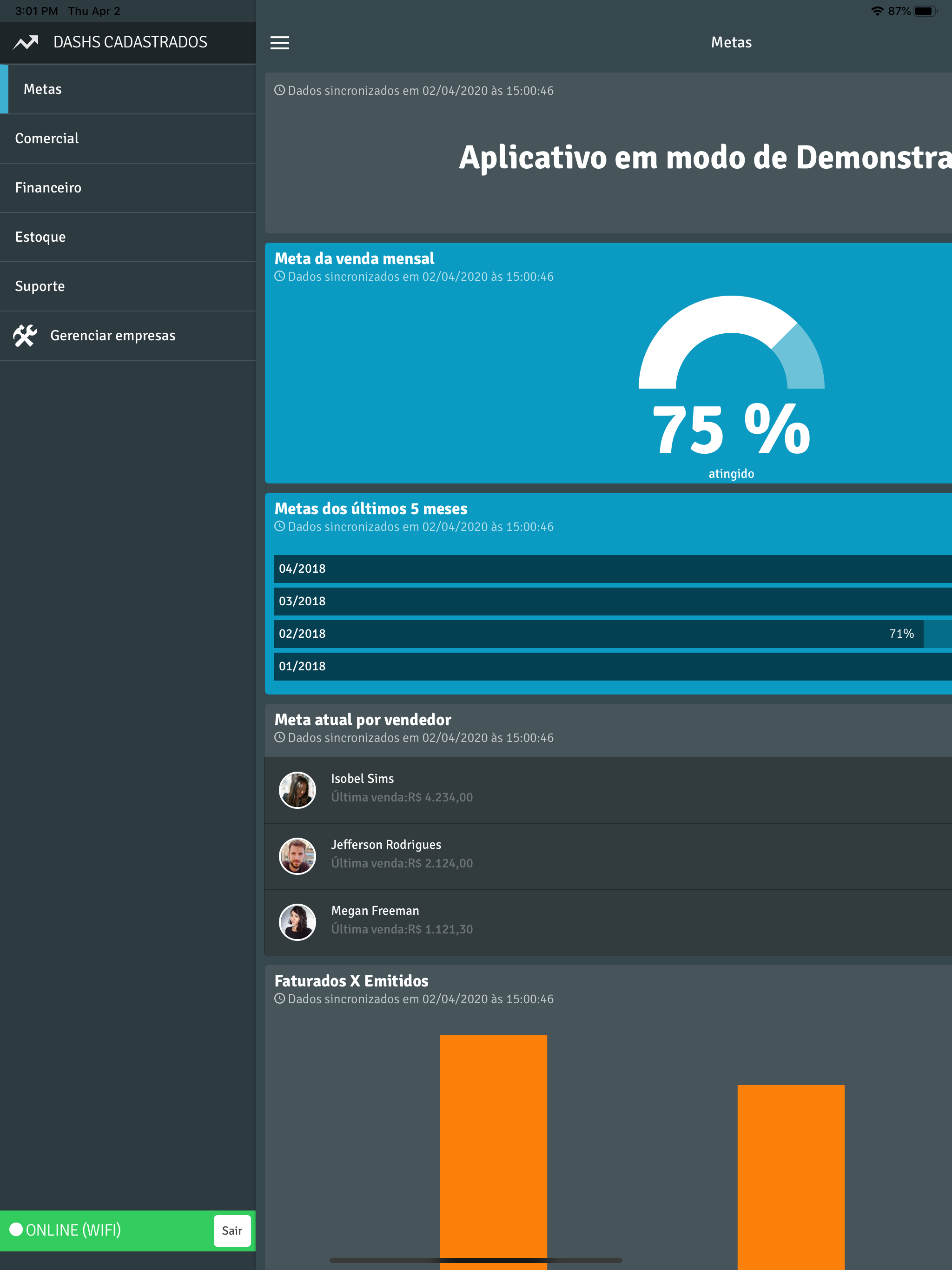Image resolution: width=952 pixels, height=1270 pixels.
Task: Open the Estoque dashboard
Action: point(127,237)
